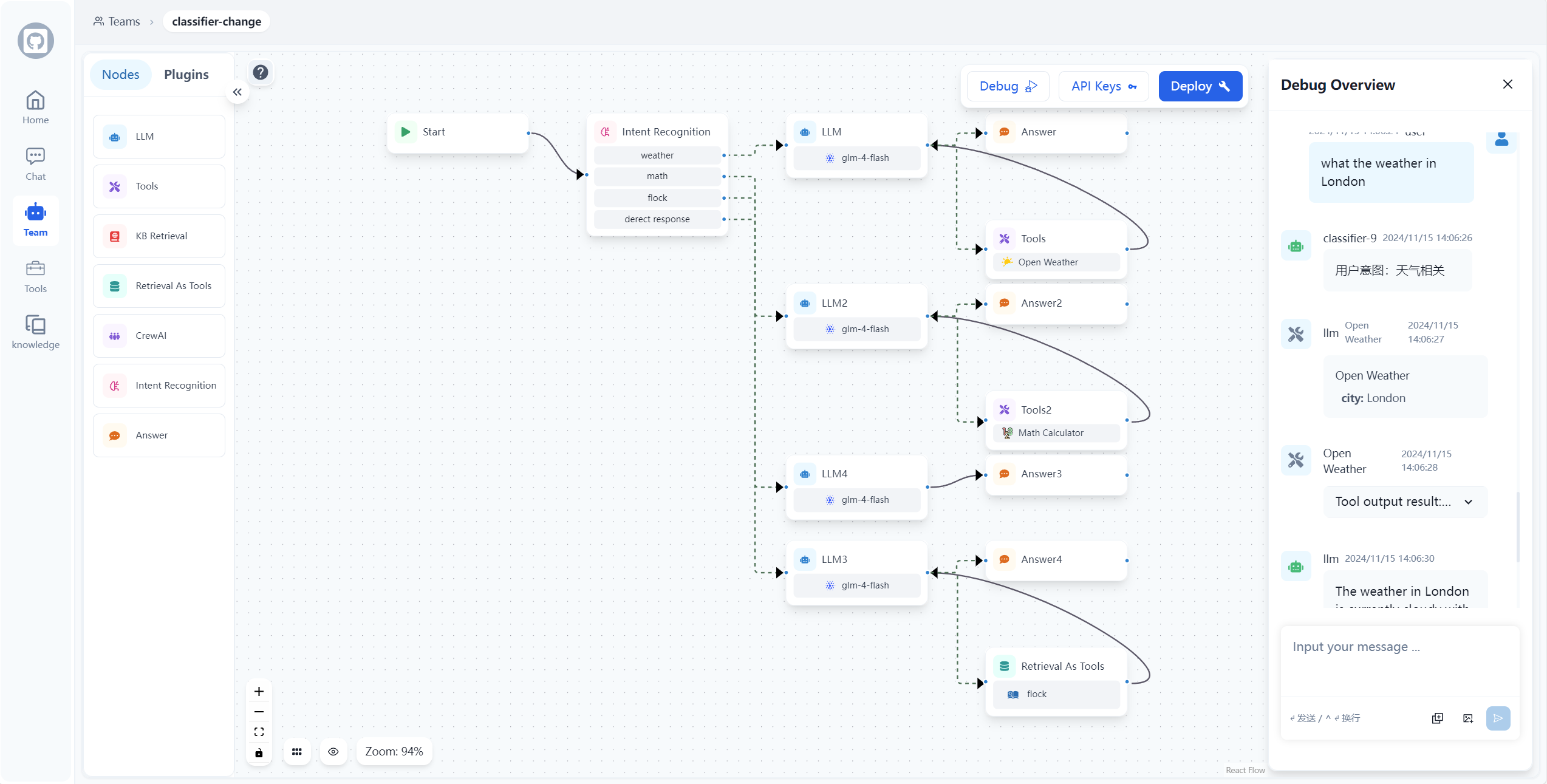
Task: Switch to the Plugins tab
Action: point(186,73)
